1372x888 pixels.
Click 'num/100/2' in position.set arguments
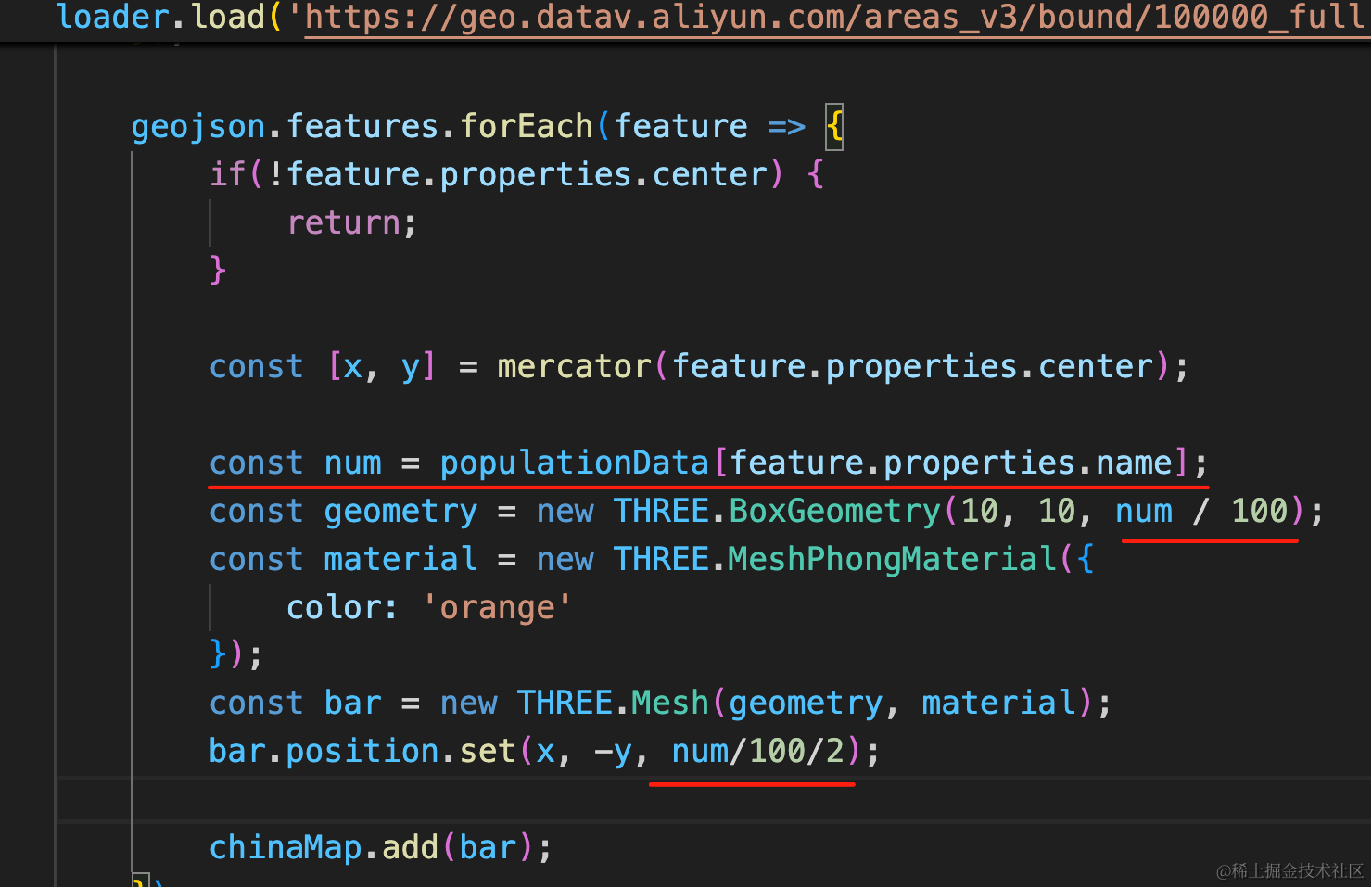point(758,751)
